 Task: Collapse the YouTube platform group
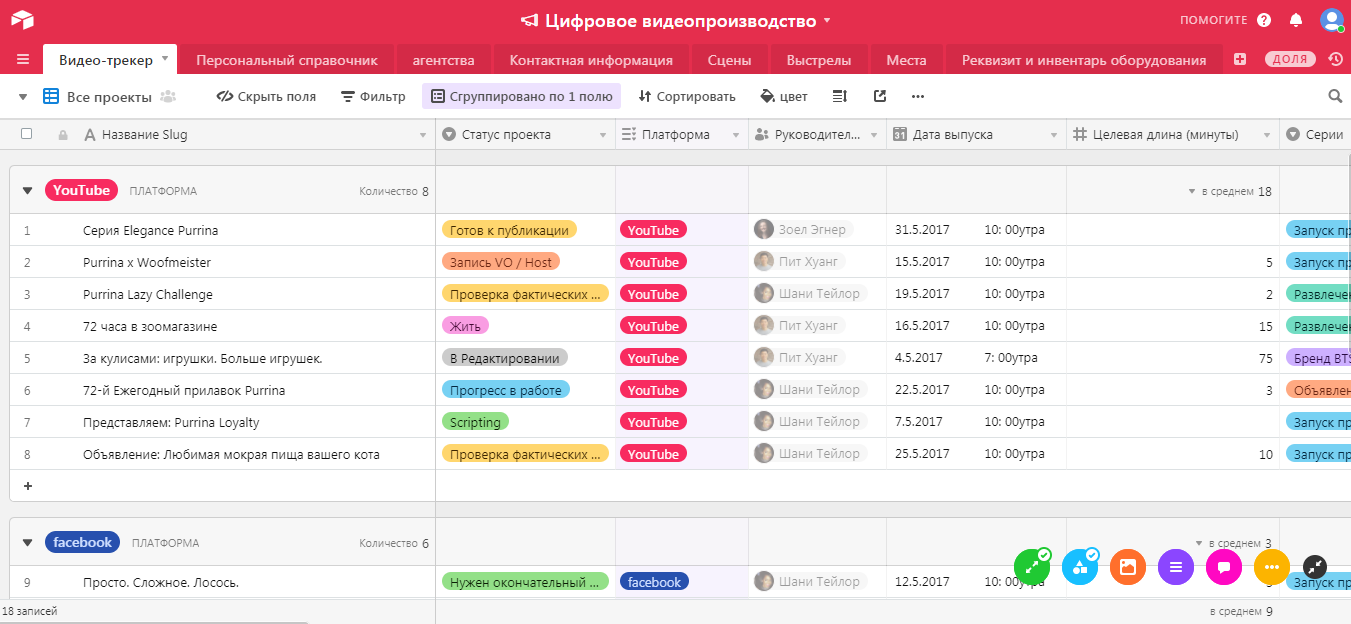tap(27, 189)
